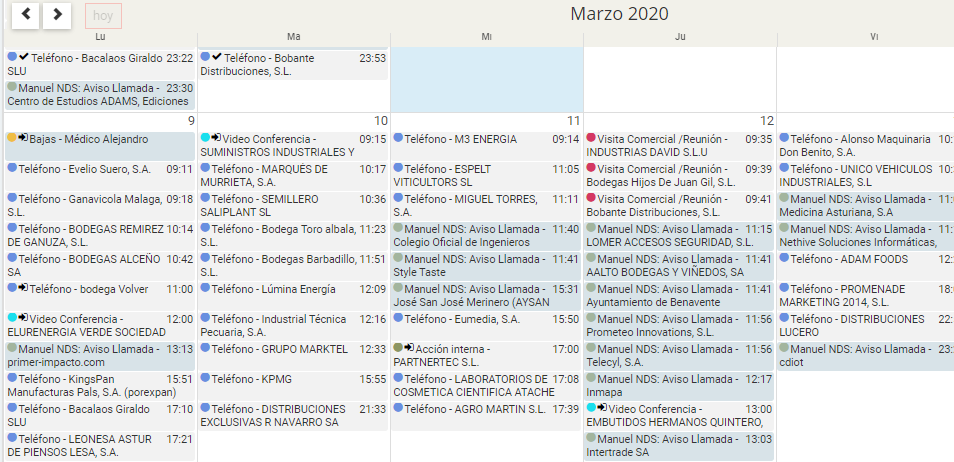954x462 pixels.
Task: Open Teléfono - DISTRIBUCIONES LUCERO event
Action: point(866,326)
